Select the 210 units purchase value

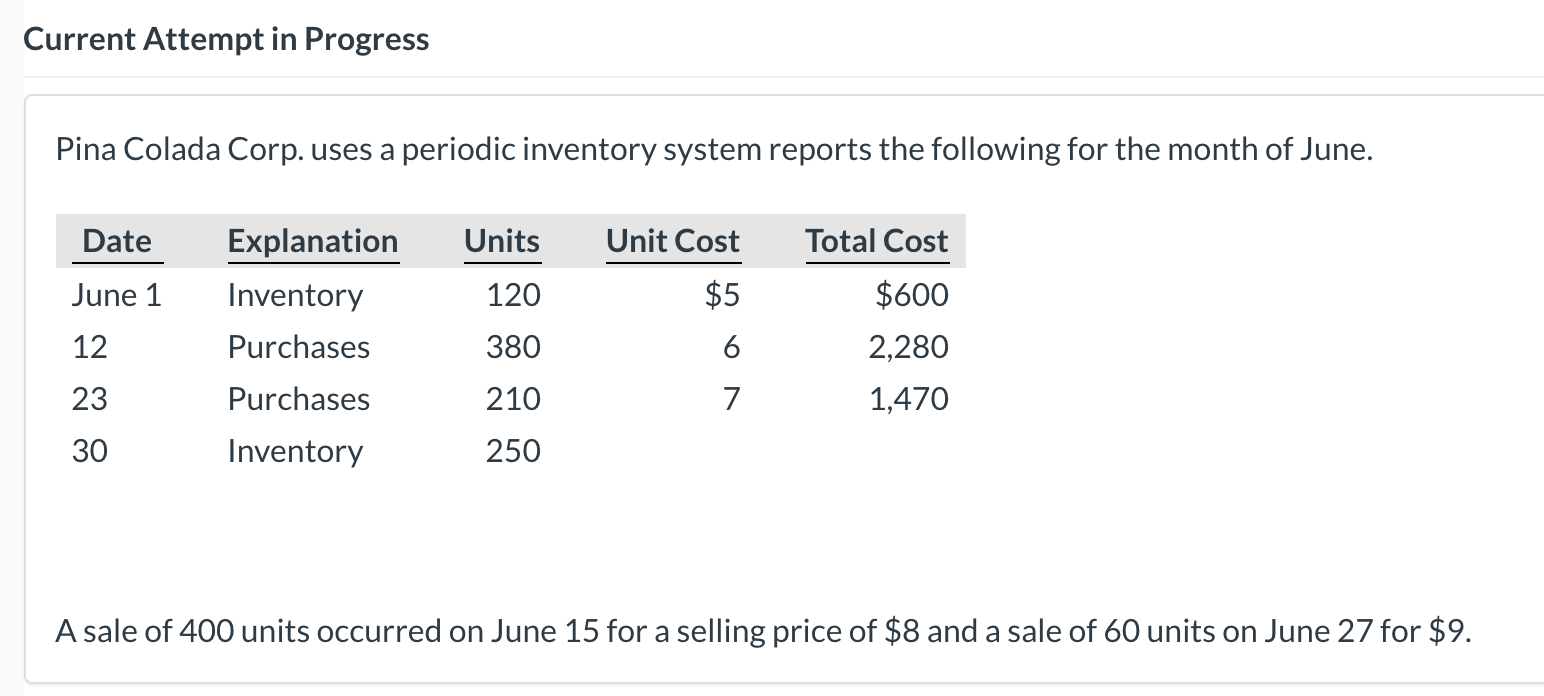513,399
